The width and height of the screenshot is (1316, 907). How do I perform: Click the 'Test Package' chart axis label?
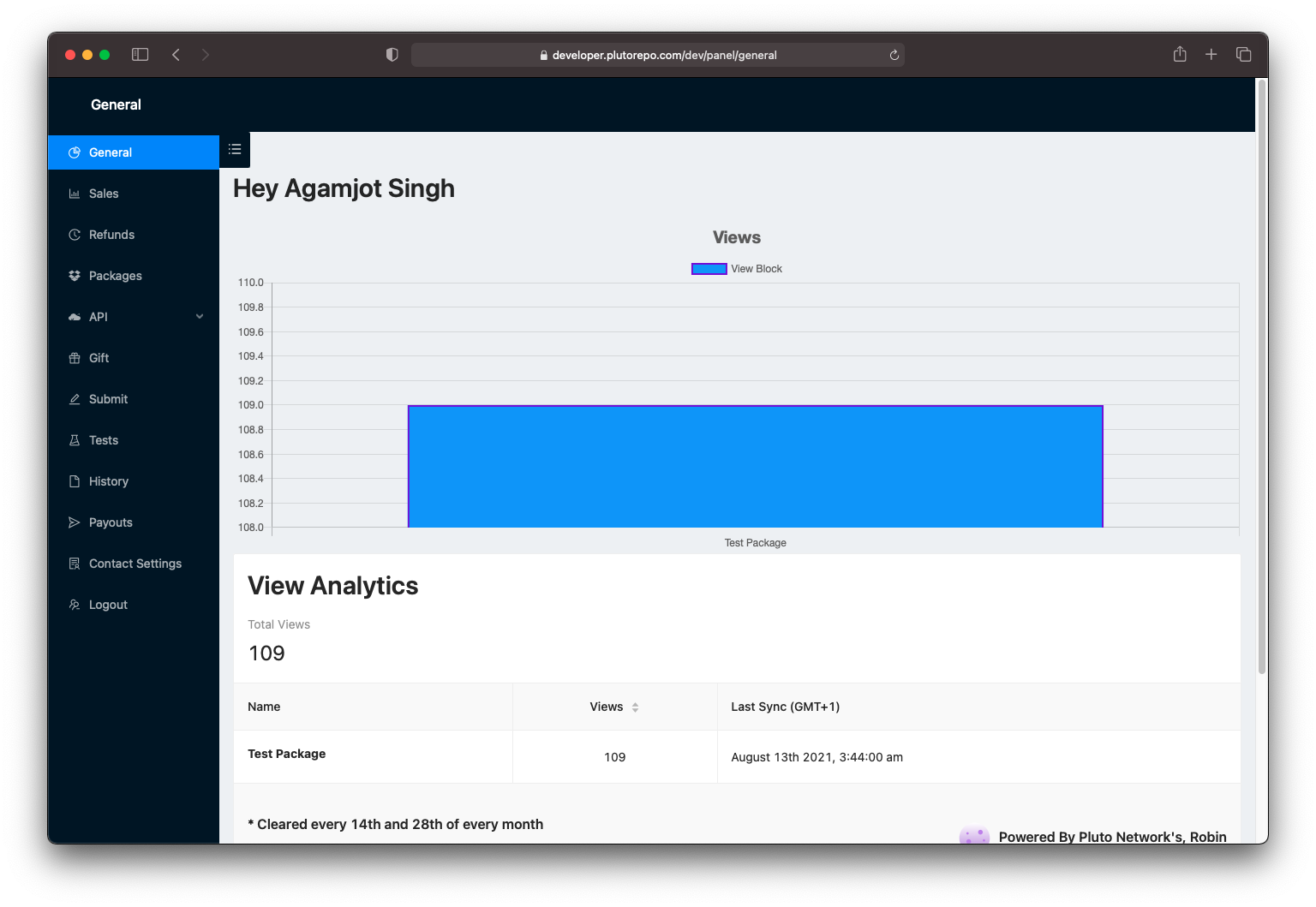(x=755, y=543)
